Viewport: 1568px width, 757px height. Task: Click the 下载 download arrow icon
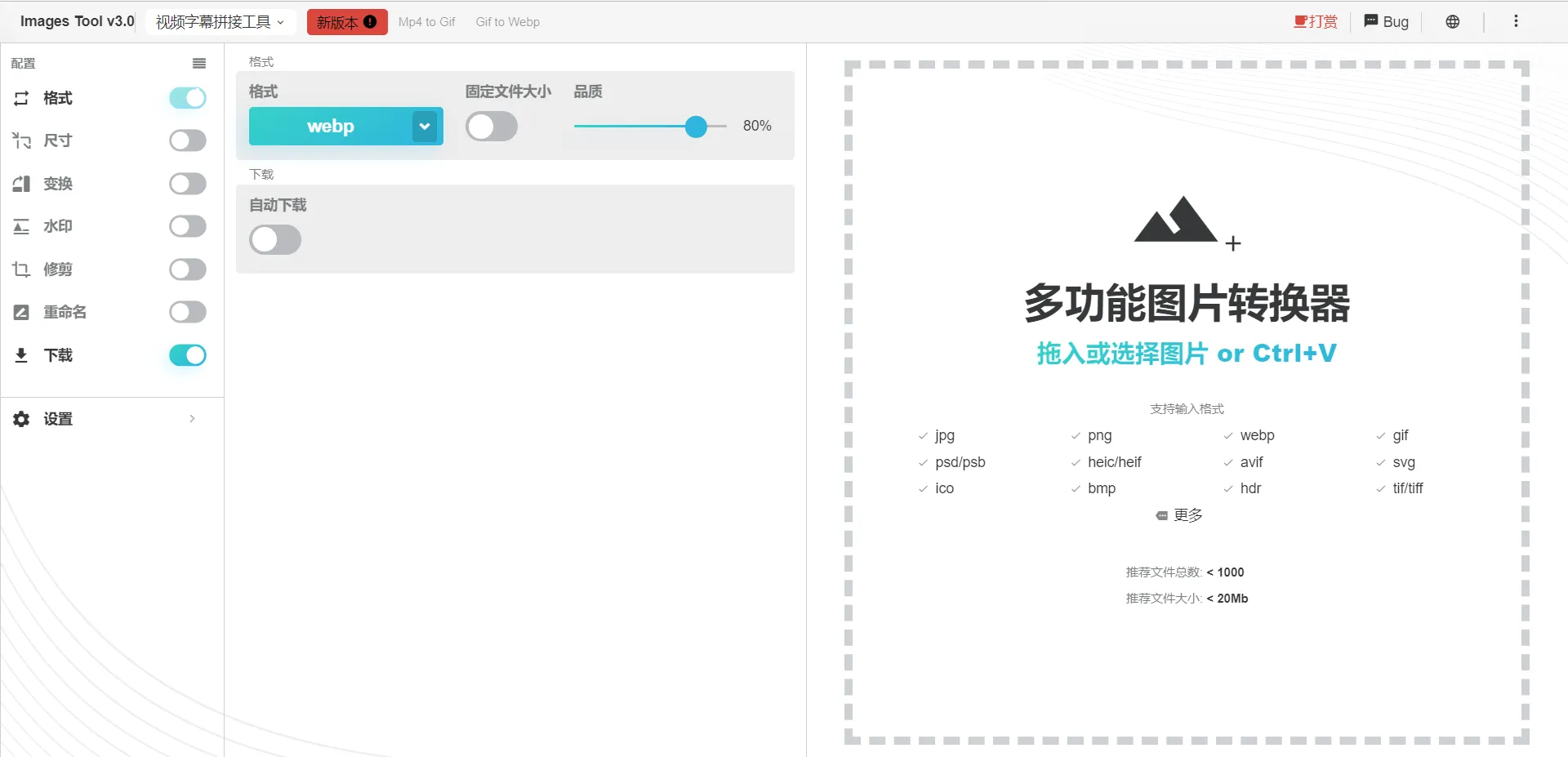21,355
